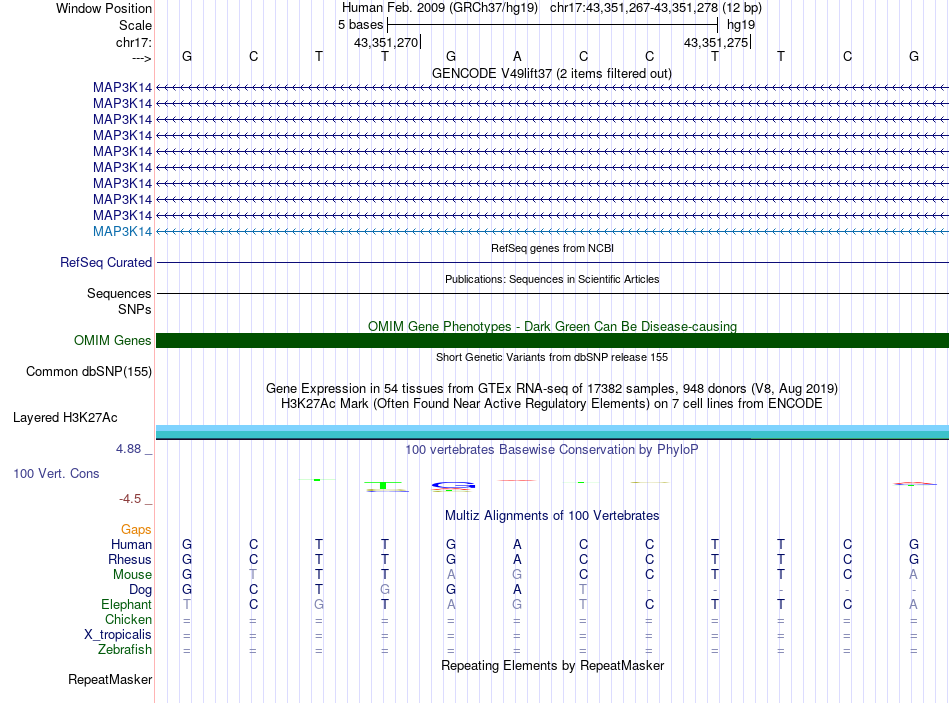Screen dimensions: 950x703
Task: Click the 43,351,270 coordinate marker
Action: click(x=386, y=42)
